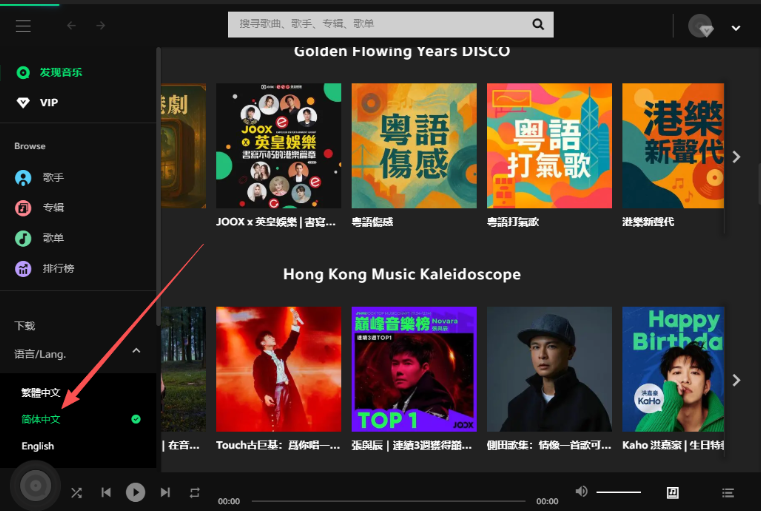This screenshot has height=511, width=761.
Task: Go back with the left arrow
Action: (x=71, y=25)
